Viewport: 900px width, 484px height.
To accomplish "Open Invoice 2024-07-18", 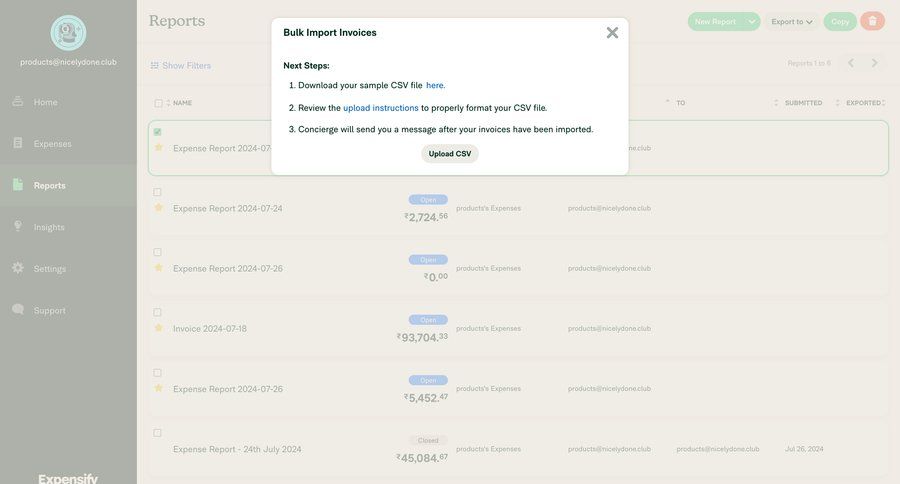I will (210, 329).
